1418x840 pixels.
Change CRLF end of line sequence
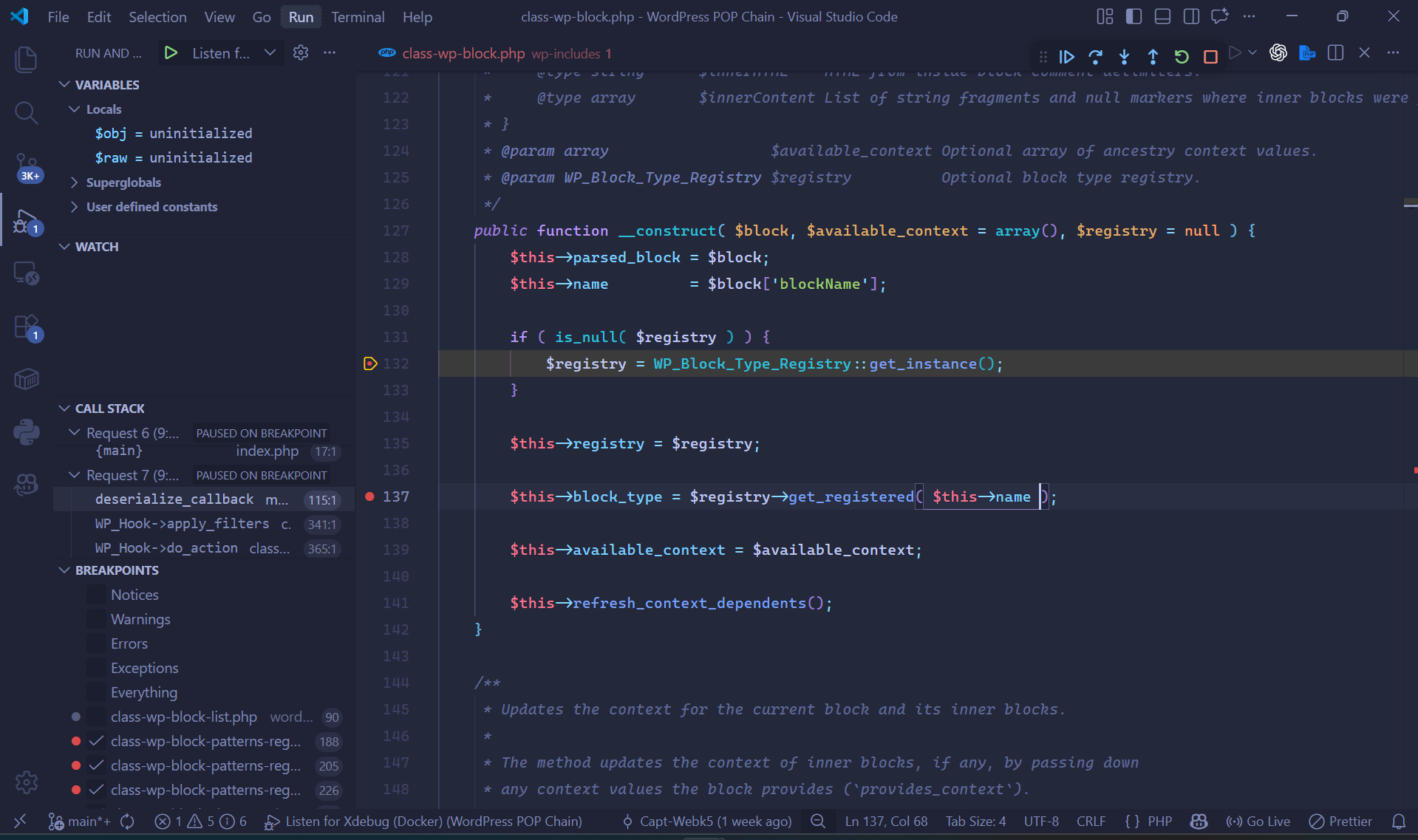click(x=1091, y=822)
